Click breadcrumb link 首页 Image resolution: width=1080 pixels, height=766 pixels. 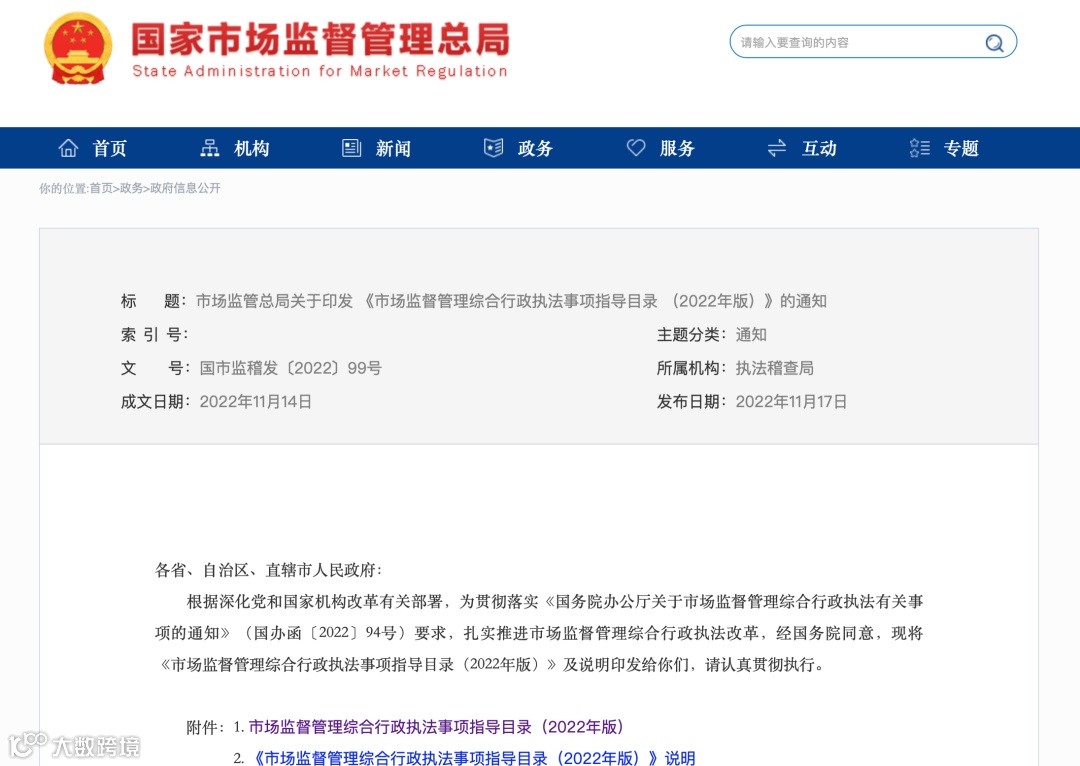tap(101, 188)
